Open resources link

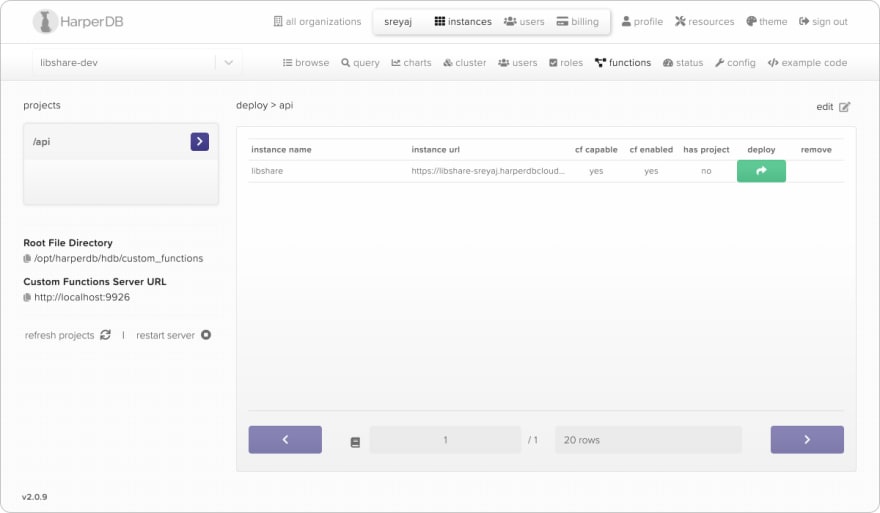click(704, 21)
